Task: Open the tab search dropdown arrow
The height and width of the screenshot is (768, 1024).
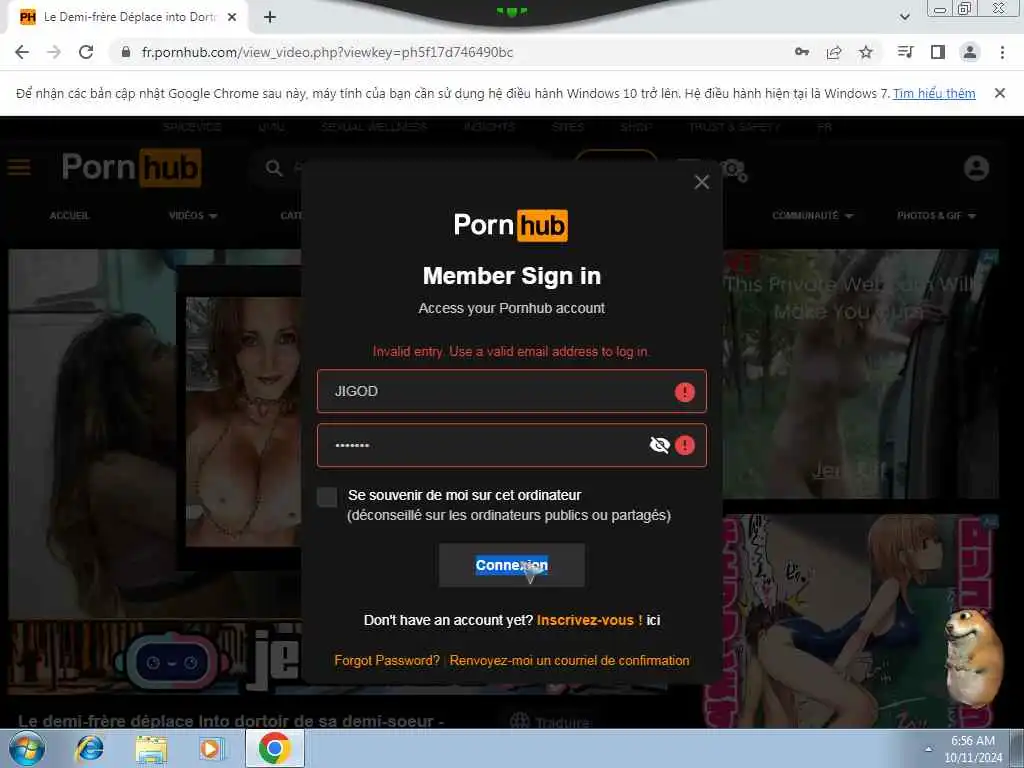Action: tap(904, 17)
